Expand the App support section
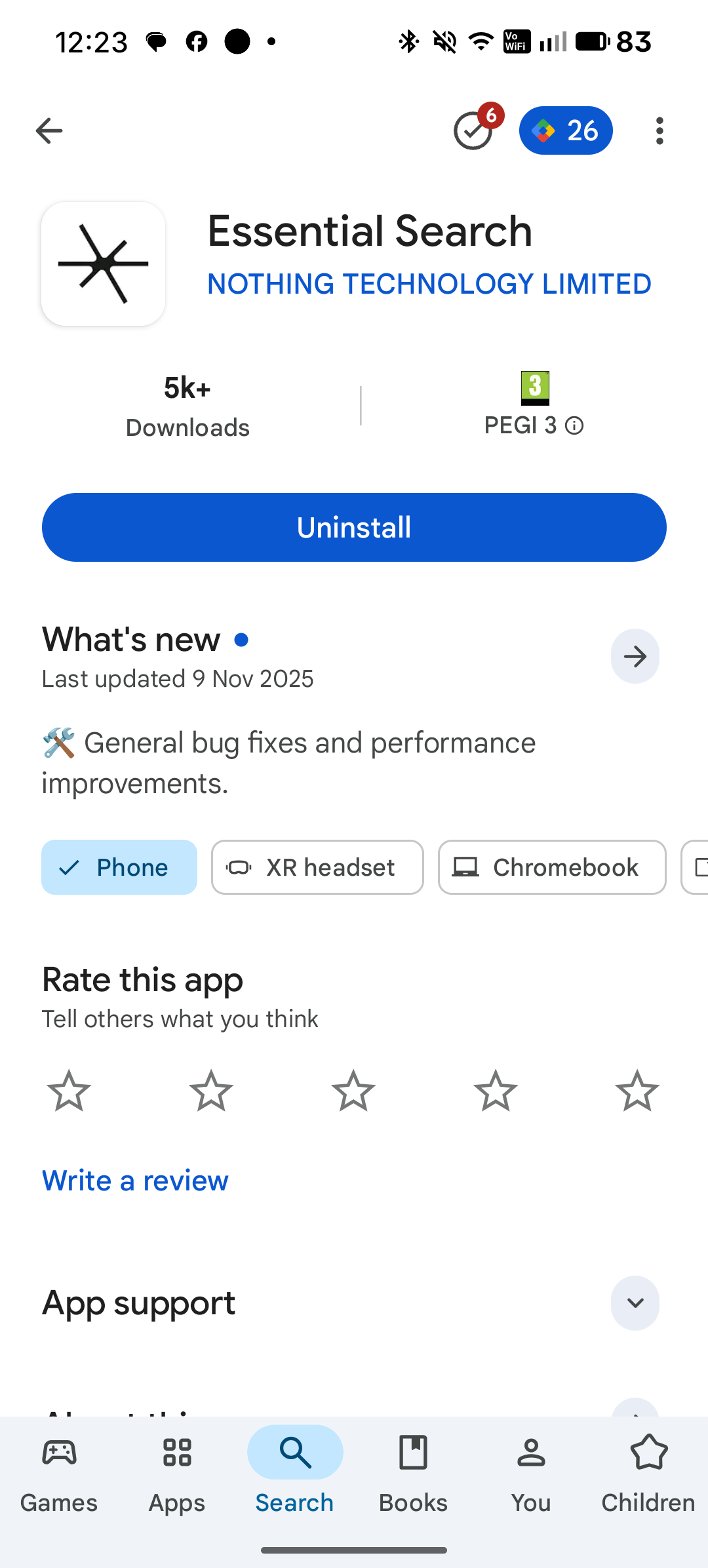708x1568 pixels. coord(635,1303)
